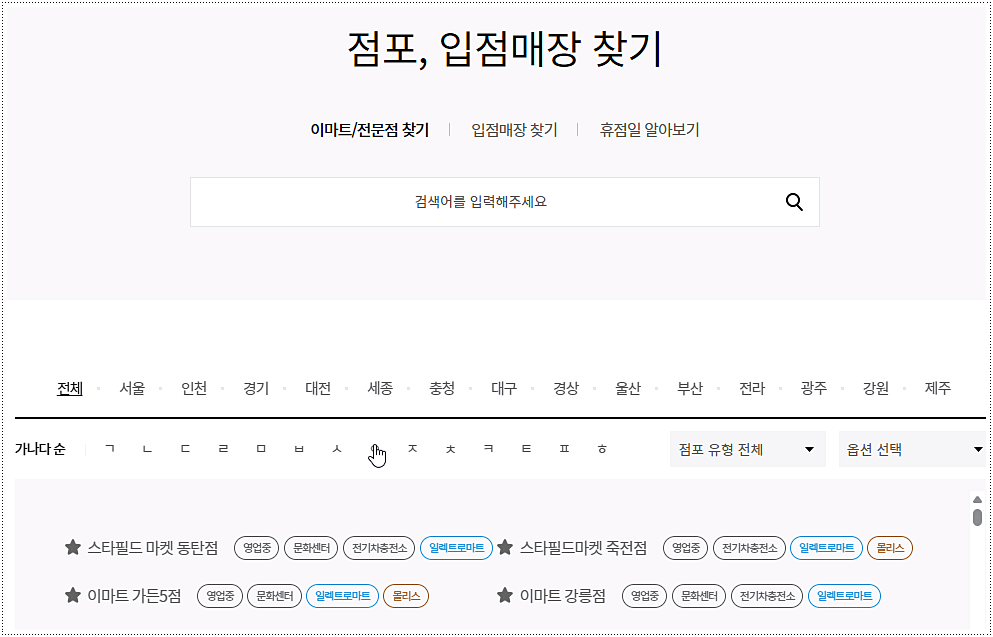Click the 가나다 순 sort label
The width and height of the screenshot is (993, 637).
[x=40, y=449]
